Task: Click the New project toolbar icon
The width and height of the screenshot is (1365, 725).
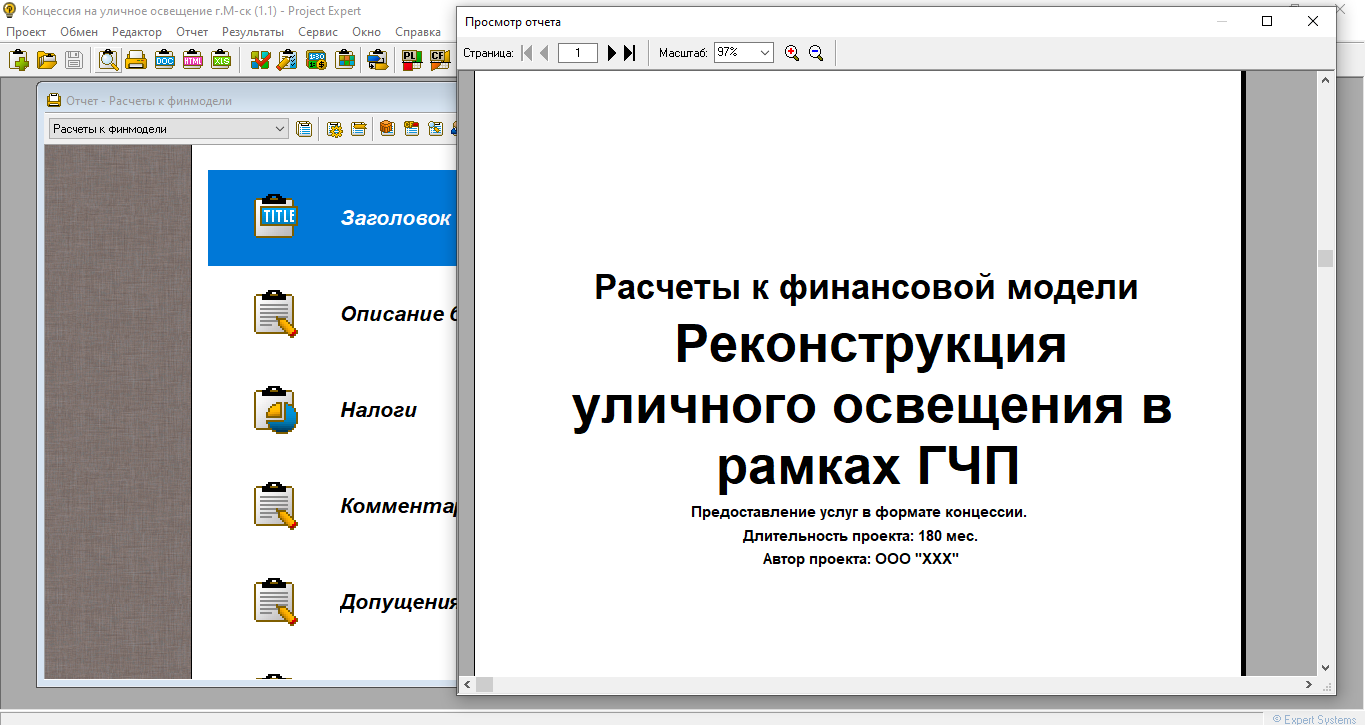Action: [19, 60]
